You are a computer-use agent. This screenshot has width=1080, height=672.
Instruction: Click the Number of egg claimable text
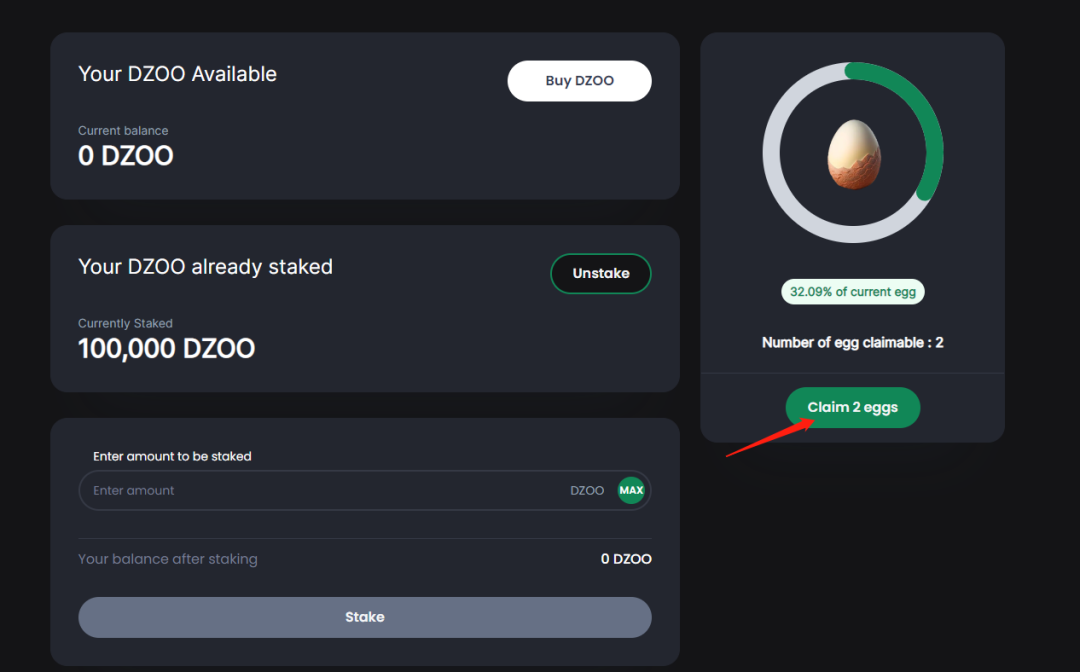[852, 342]
